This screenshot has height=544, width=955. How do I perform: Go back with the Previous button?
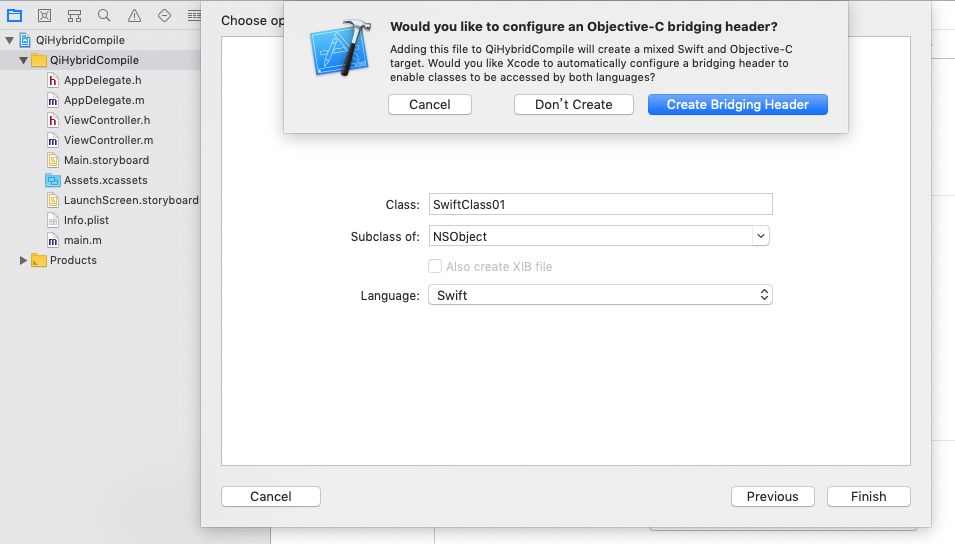[x=772, y=496]
